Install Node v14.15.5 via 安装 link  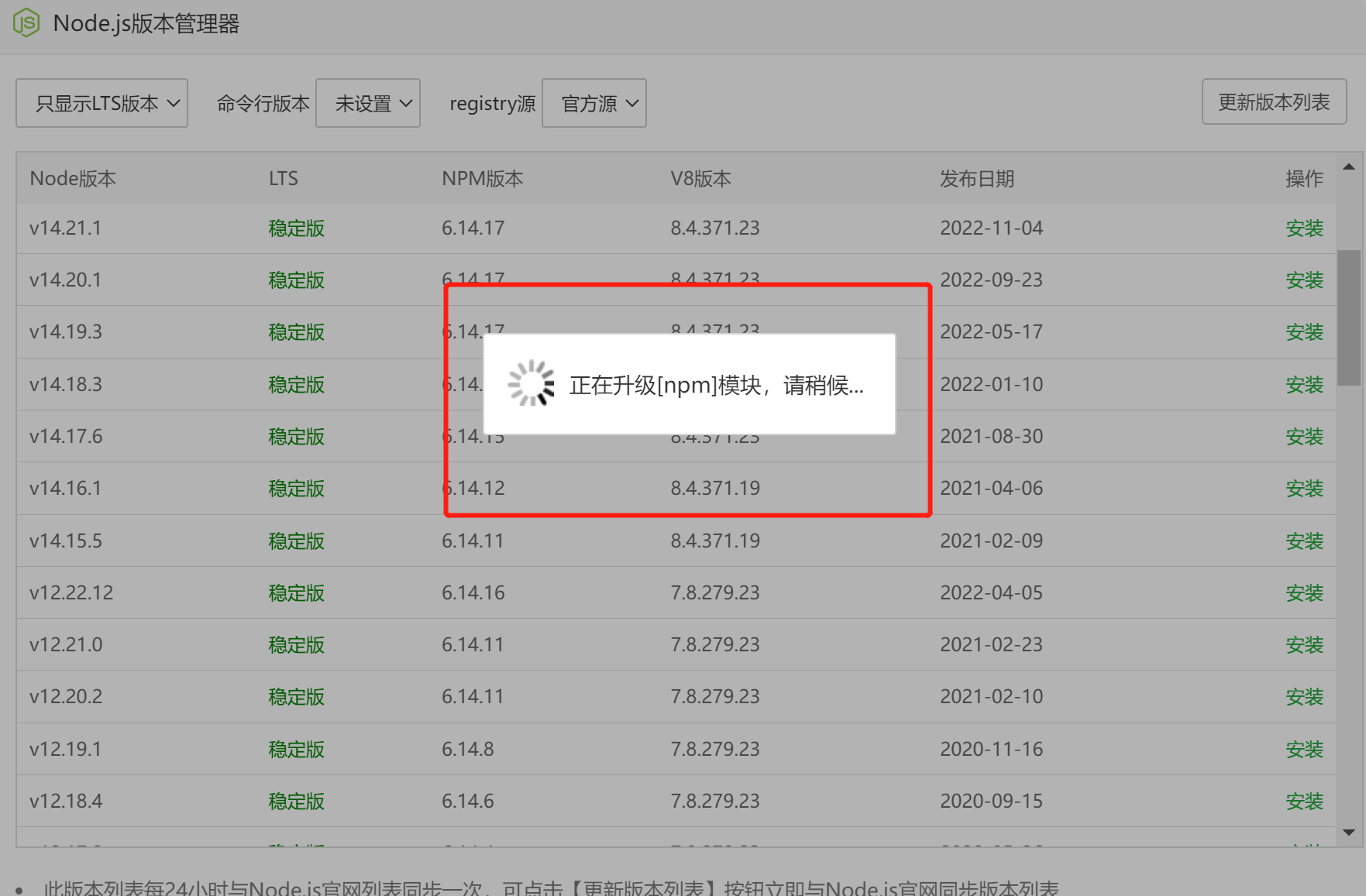[x=1304, y=541]
